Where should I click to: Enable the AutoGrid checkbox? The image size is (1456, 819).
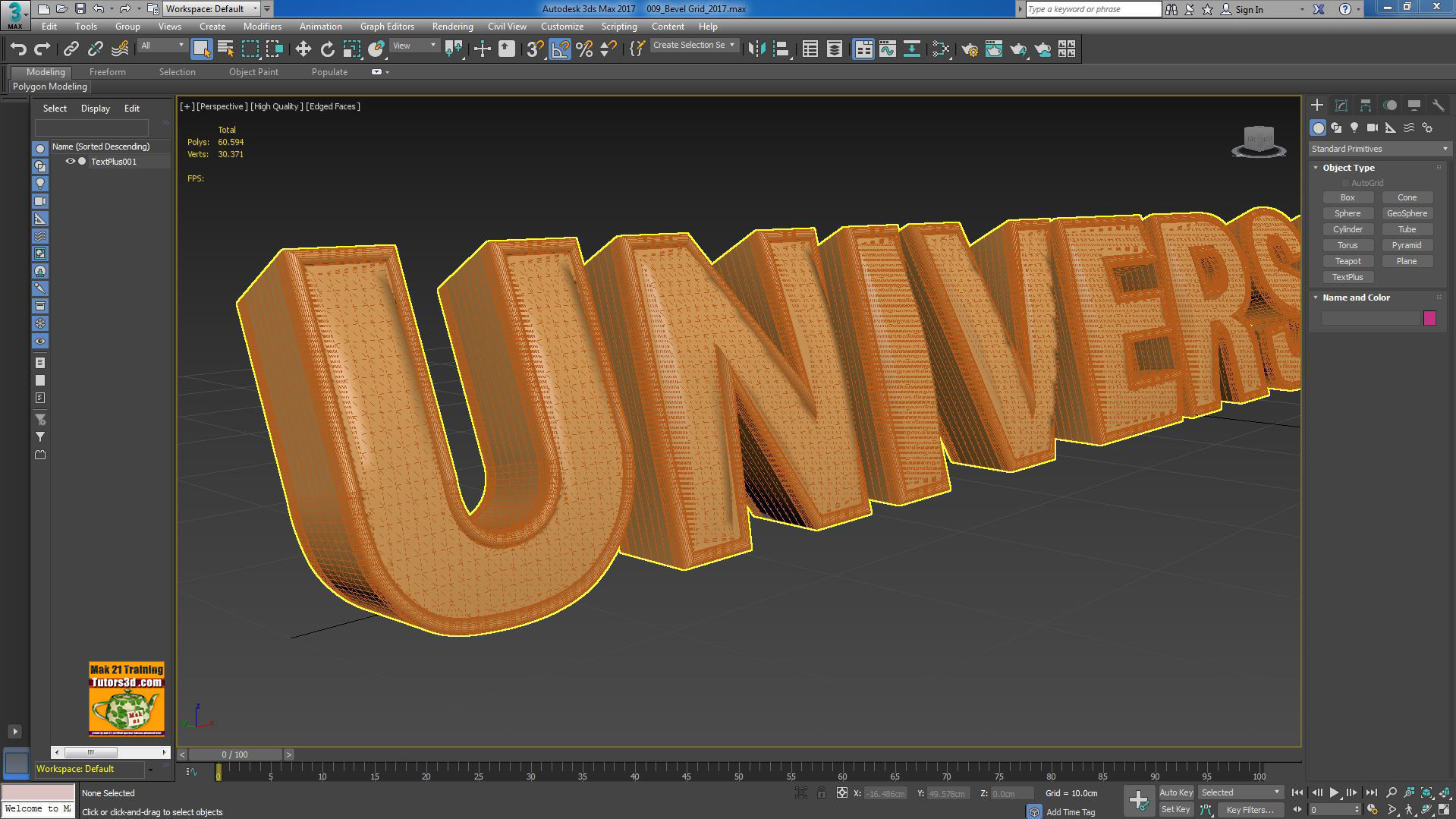(x=1346, y=183)
